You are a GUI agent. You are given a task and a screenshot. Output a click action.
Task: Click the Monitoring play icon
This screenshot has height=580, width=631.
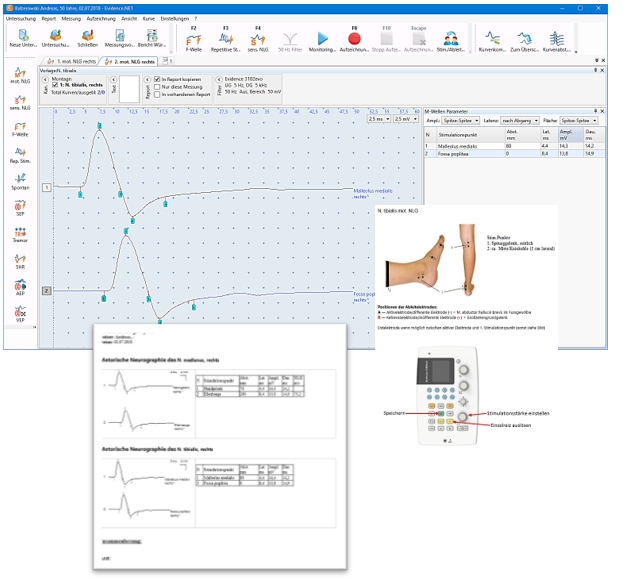tap(323, 39)
